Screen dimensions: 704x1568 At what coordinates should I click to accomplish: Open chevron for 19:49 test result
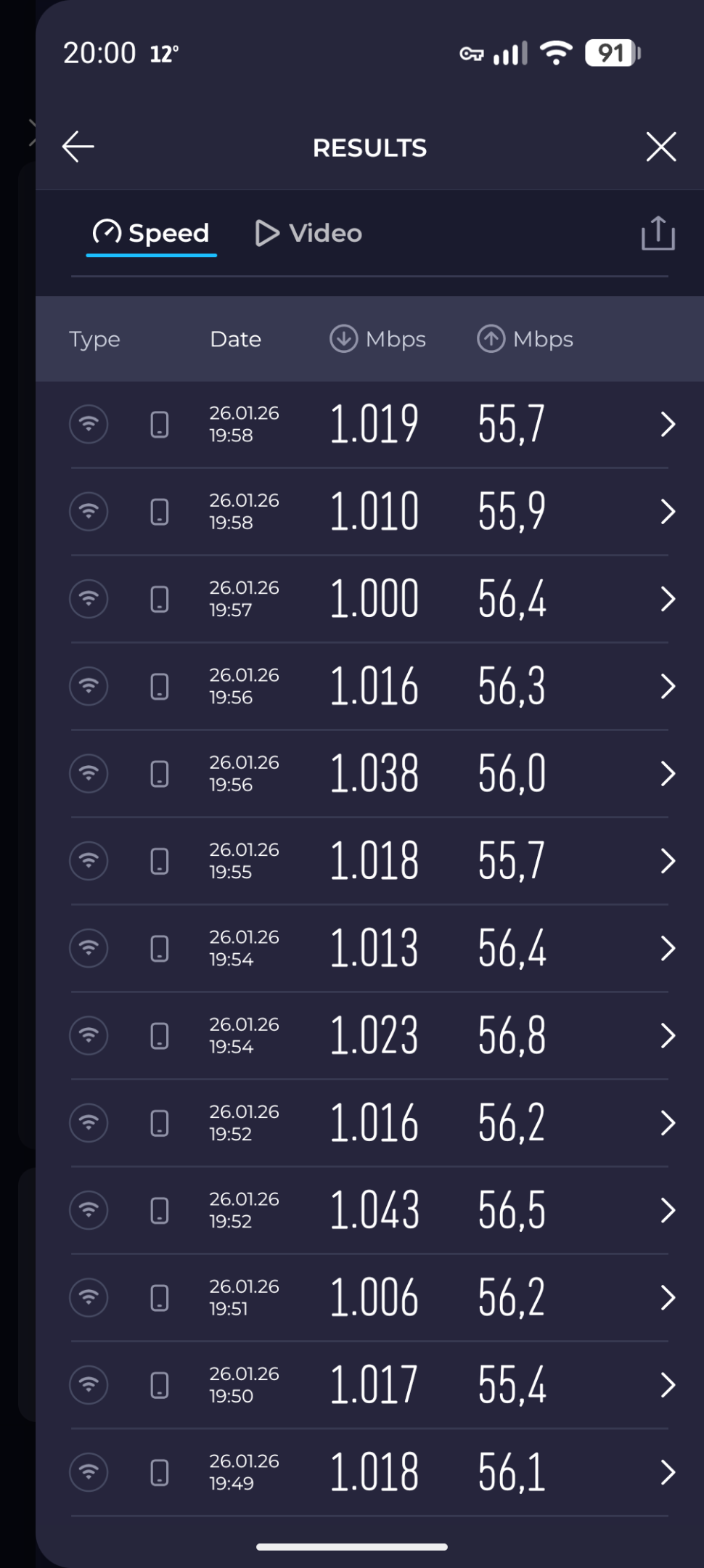(668, 1473)
